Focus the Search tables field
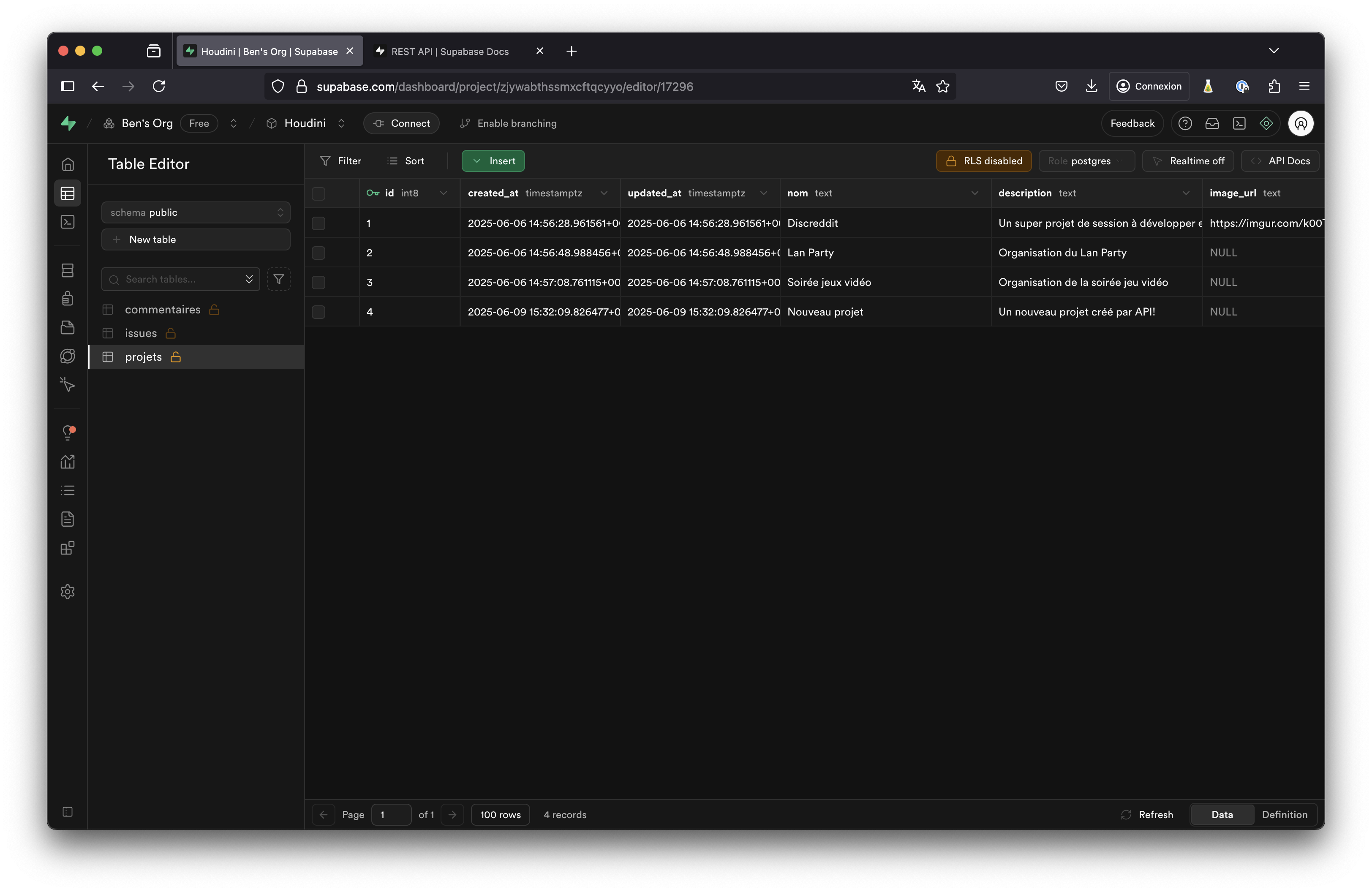Image resolution: width=1372 pixels, height=892 pixels. [180, 280]
